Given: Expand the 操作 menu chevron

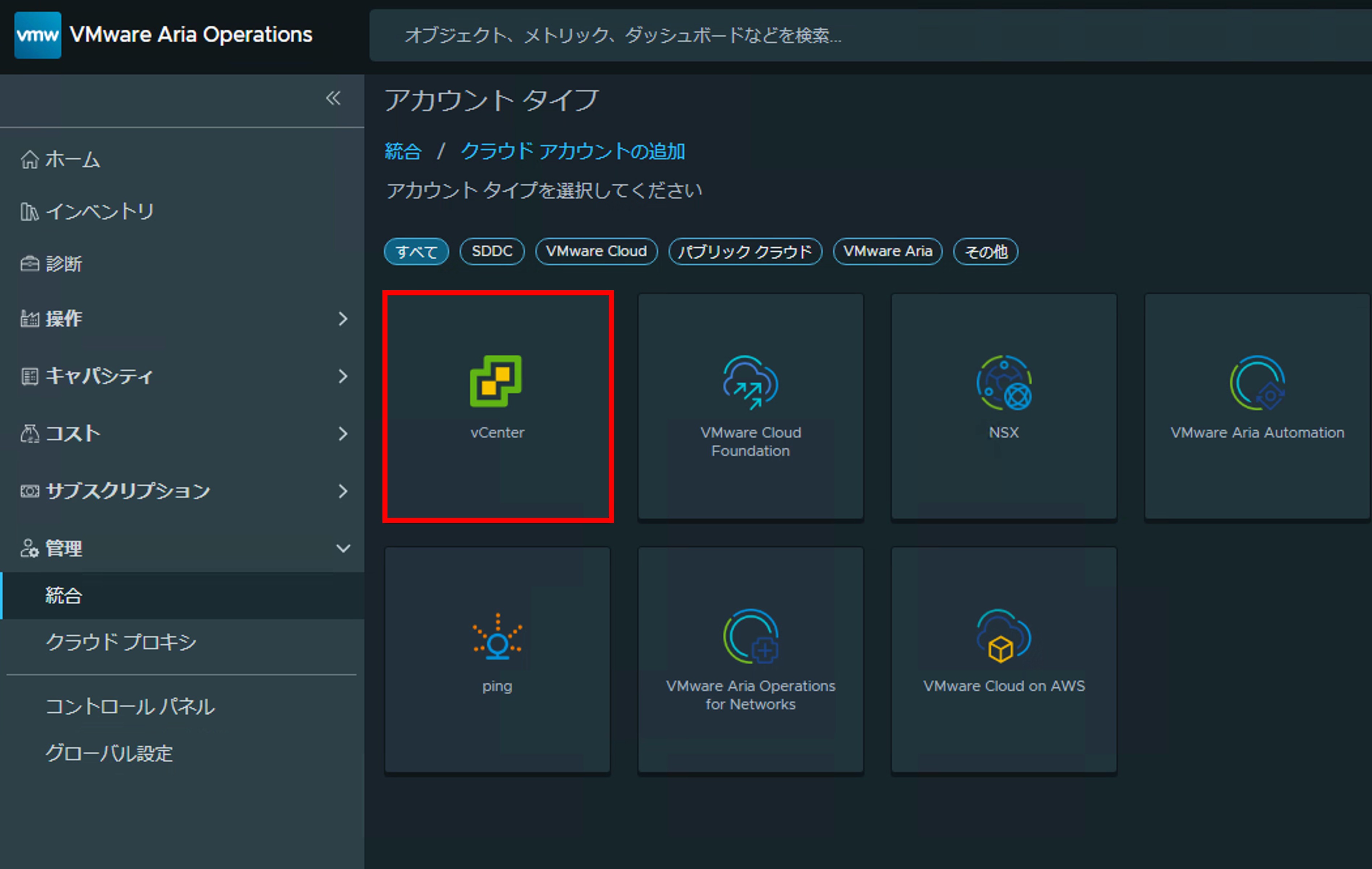Looking at the screenshot, I should pos(342,319).
